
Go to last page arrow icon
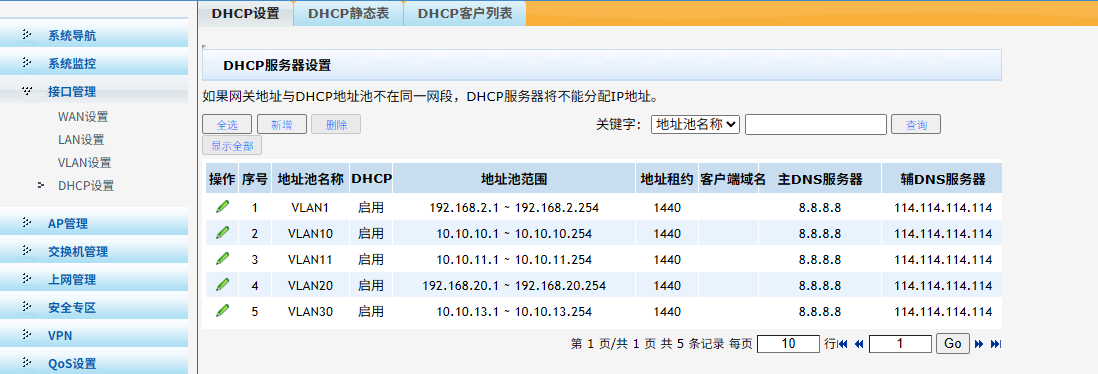coord(996,344)
